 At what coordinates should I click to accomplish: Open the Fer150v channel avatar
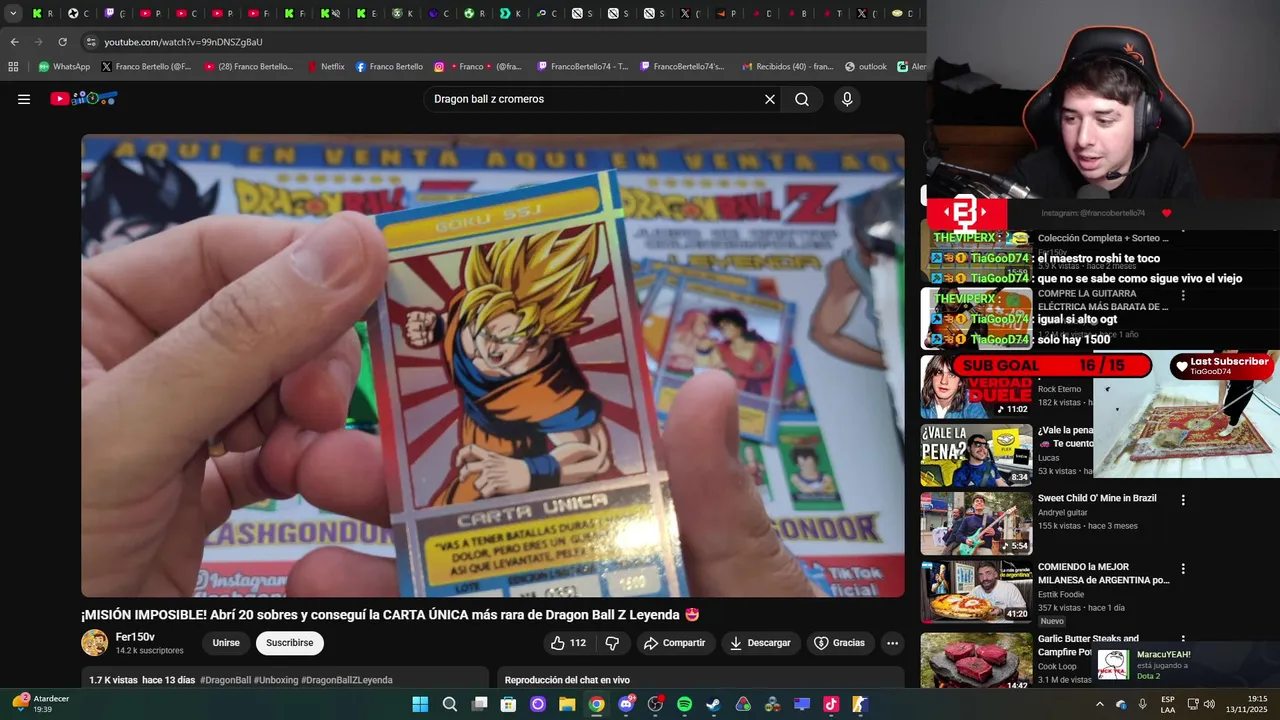coord(95,643)
